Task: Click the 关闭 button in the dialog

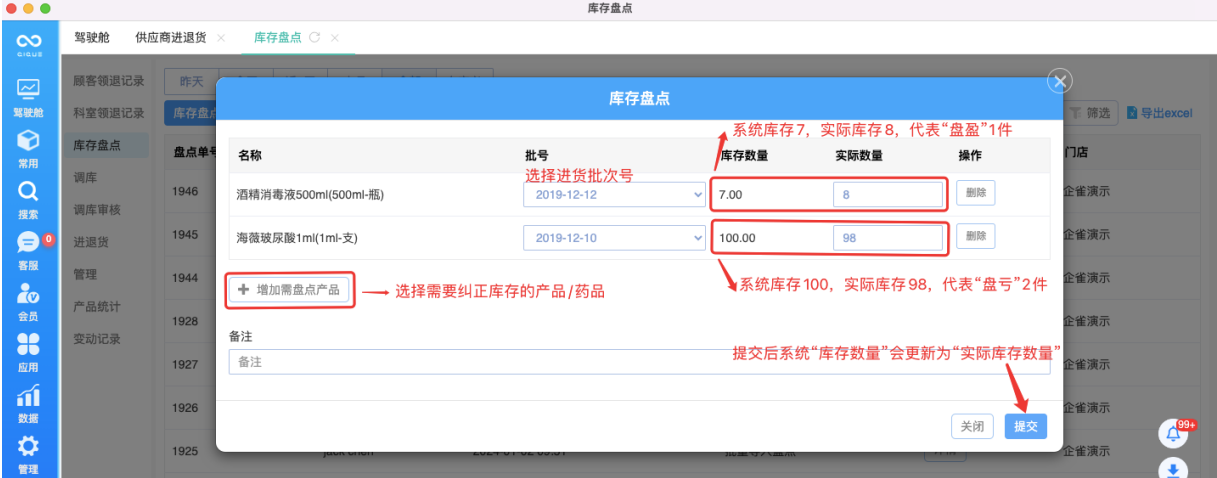Action: tap(973, 426)
